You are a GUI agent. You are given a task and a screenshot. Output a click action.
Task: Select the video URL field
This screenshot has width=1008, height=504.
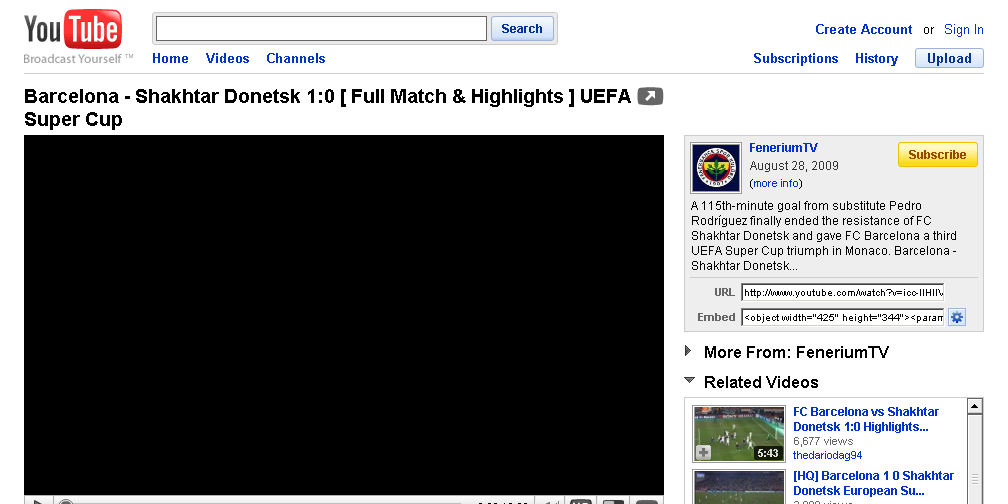click(x=842, y=292)
